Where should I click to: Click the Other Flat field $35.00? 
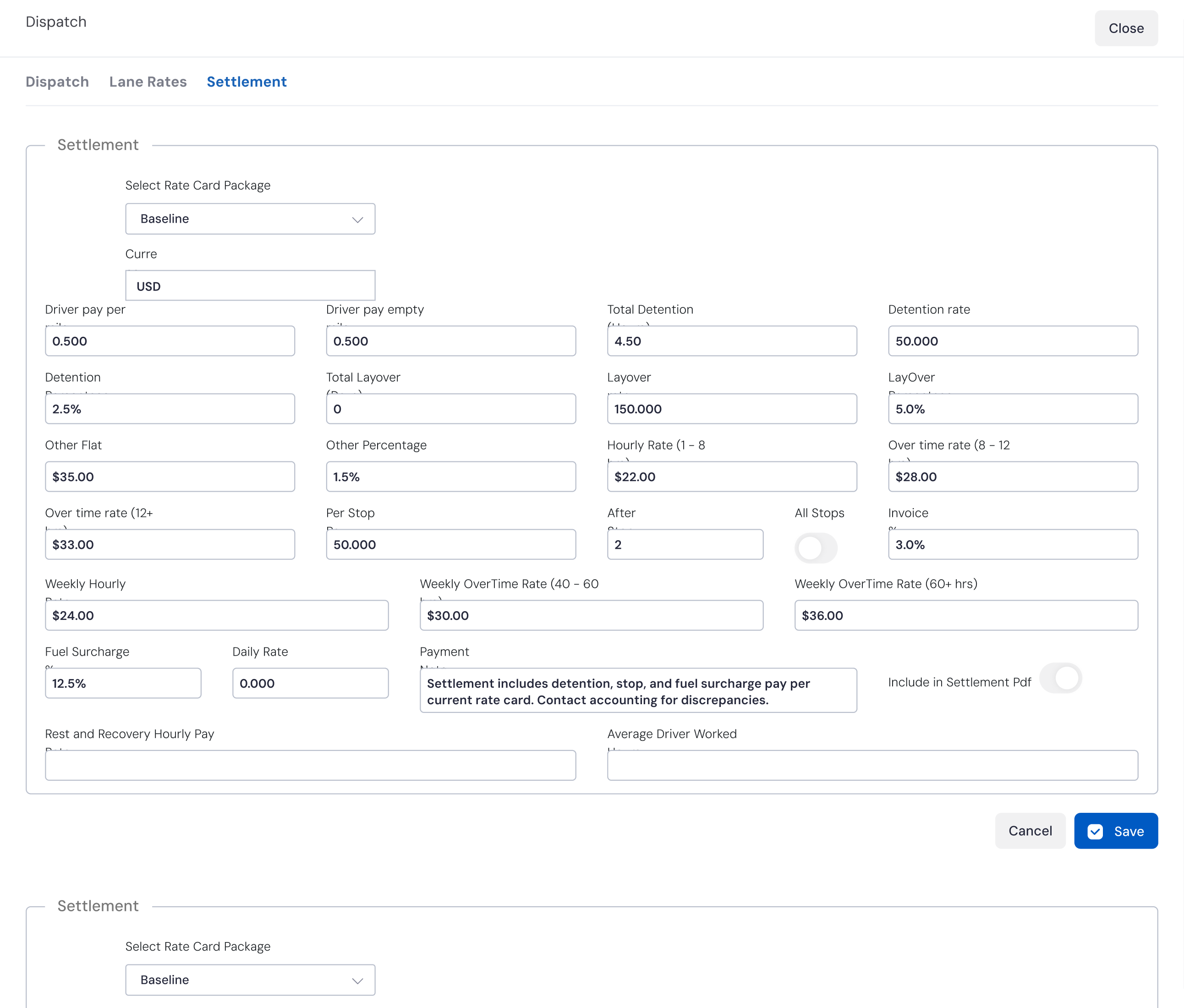pos(170,477)
